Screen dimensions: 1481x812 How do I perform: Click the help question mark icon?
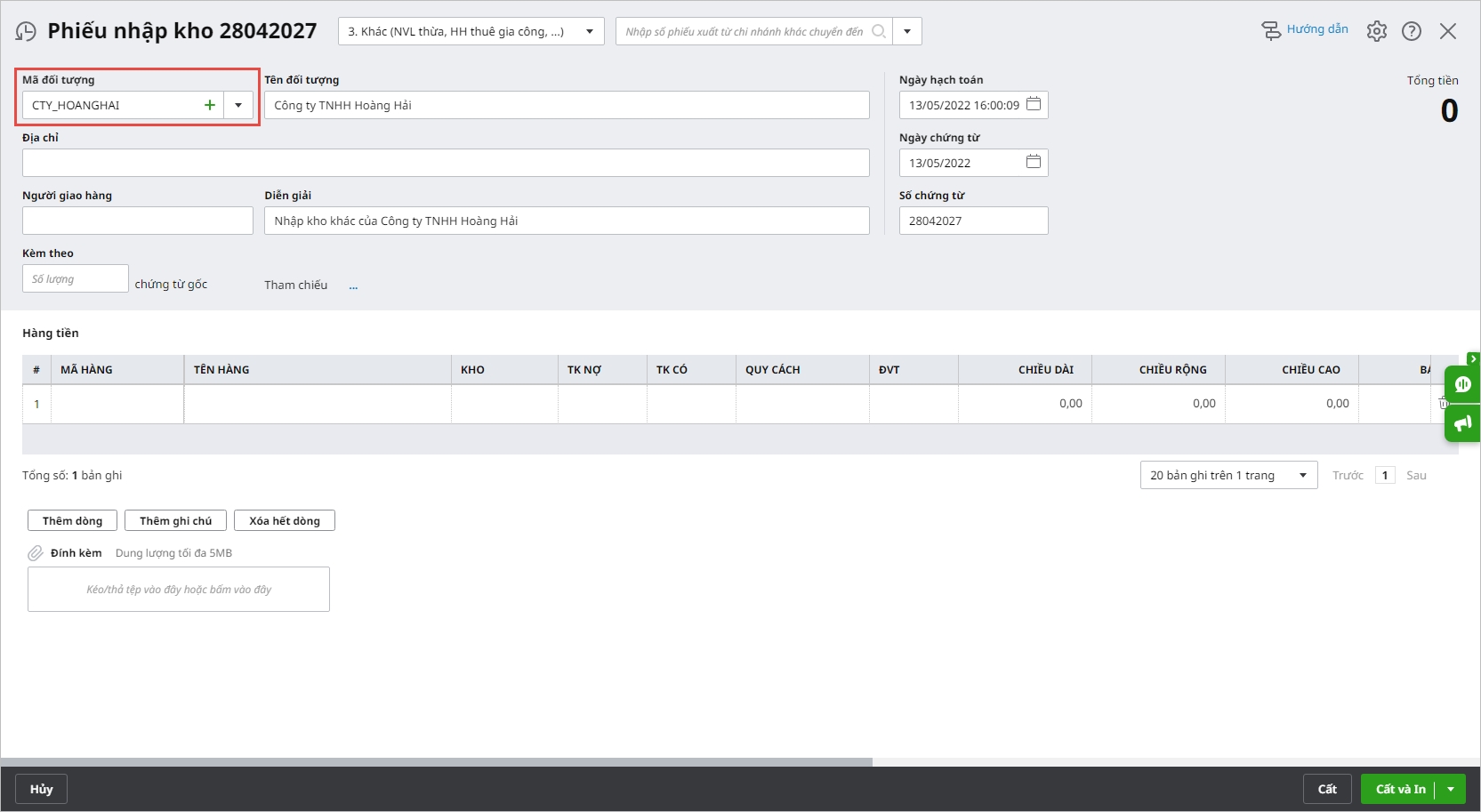[1411, 31]
